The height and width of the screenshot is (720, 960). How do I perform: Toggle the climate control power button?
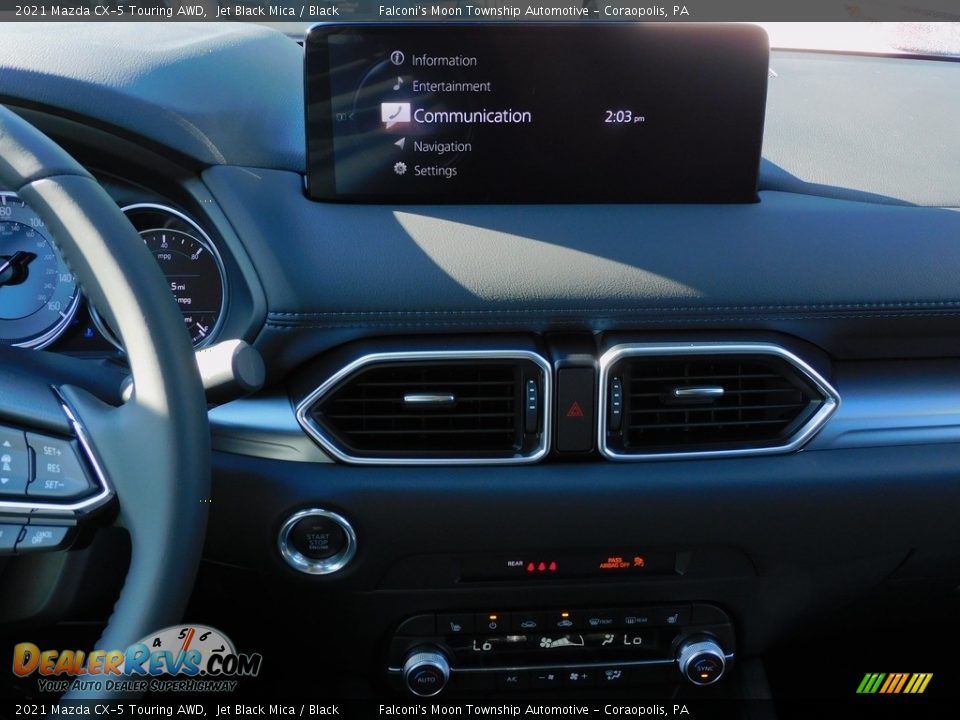pyautogui.click(x=492, y=624)
